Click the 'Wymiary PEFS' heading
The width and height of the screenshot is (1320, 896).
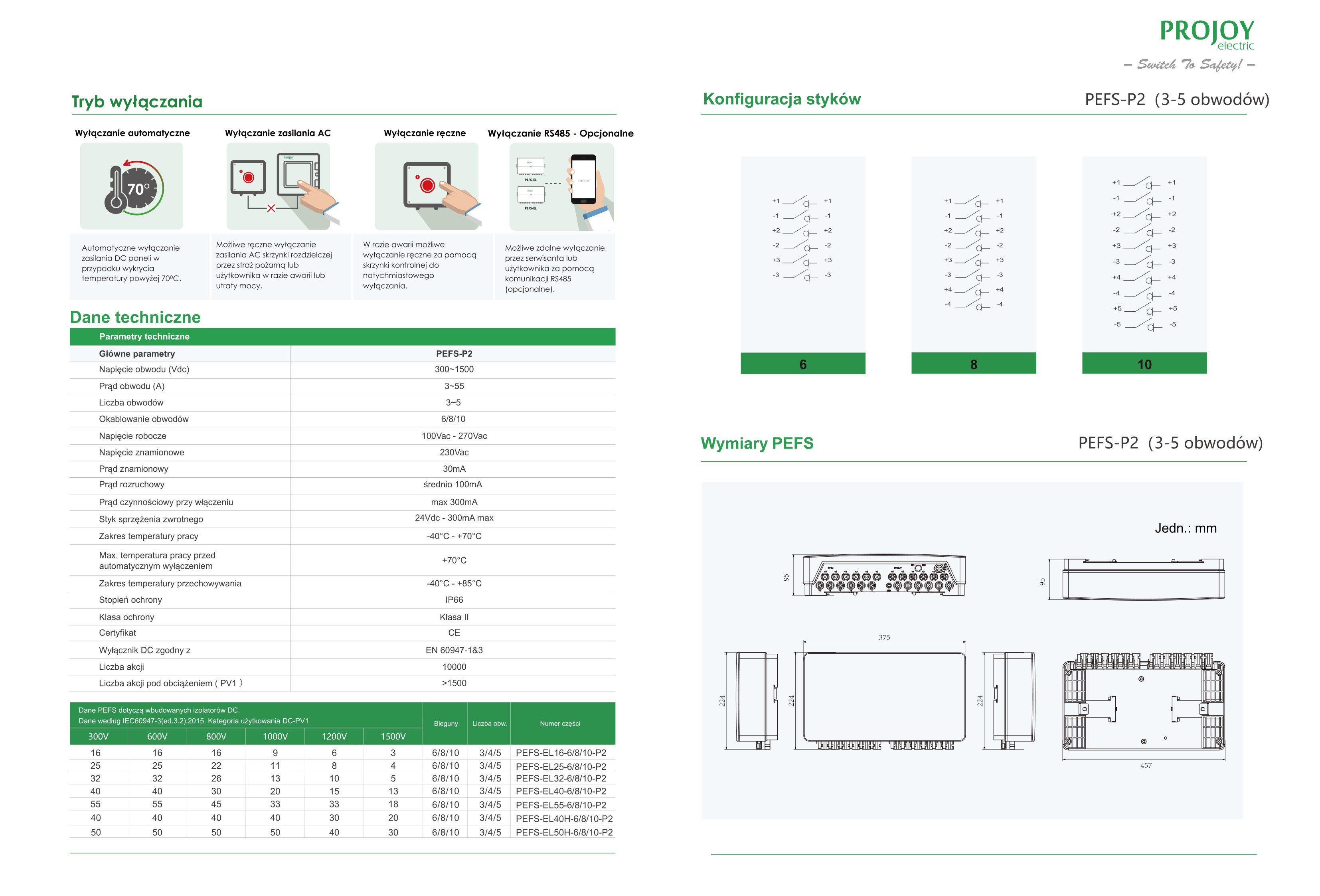point(757,443)
